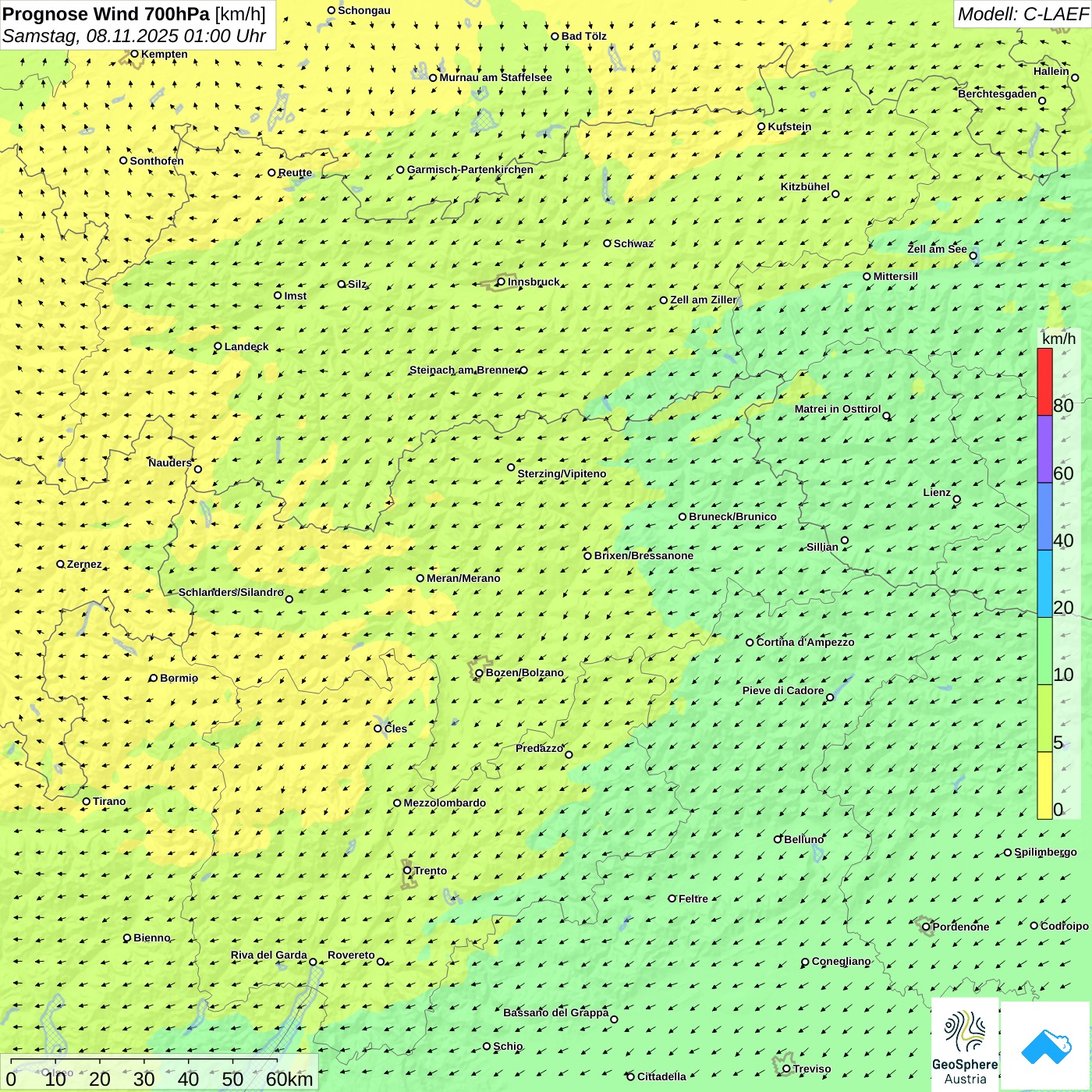Viewport: 1092px width, 1092px height.
Task: Click the 'Mittersill' label
Action: [x=895, y=276]
